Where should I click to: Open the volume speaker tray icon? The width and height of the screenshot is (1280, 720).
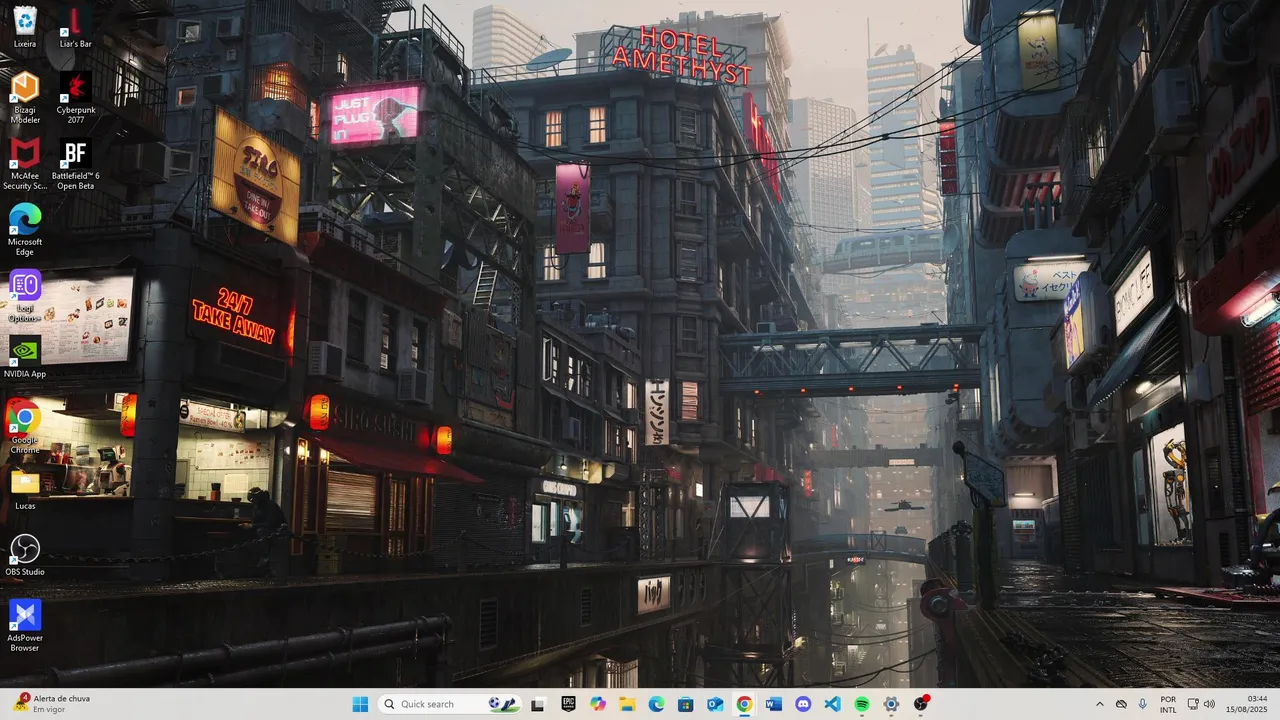click(x=1209, y=704)
